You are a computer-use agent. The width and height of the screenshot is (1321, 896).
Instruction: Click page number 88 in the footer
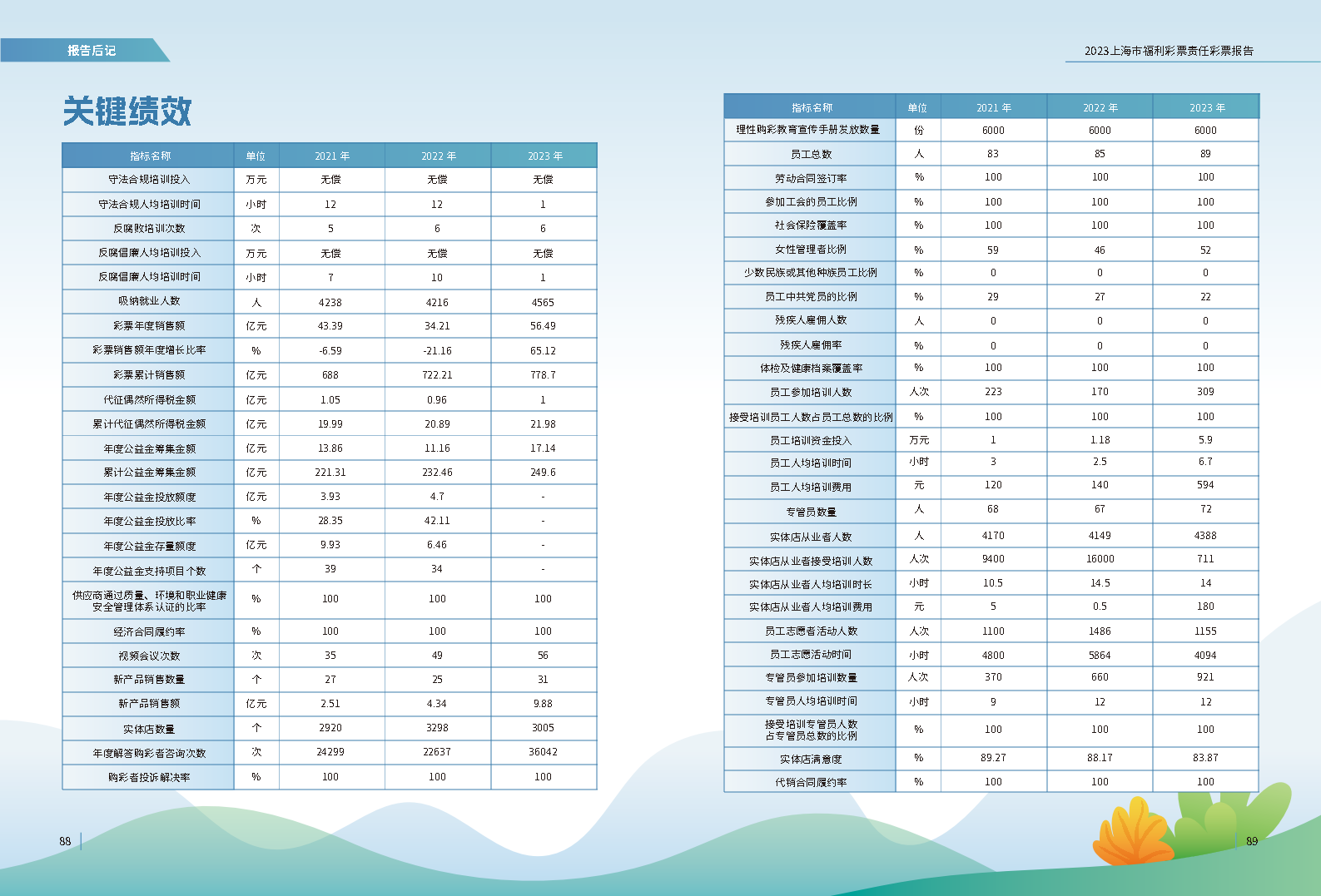[65, 841]
